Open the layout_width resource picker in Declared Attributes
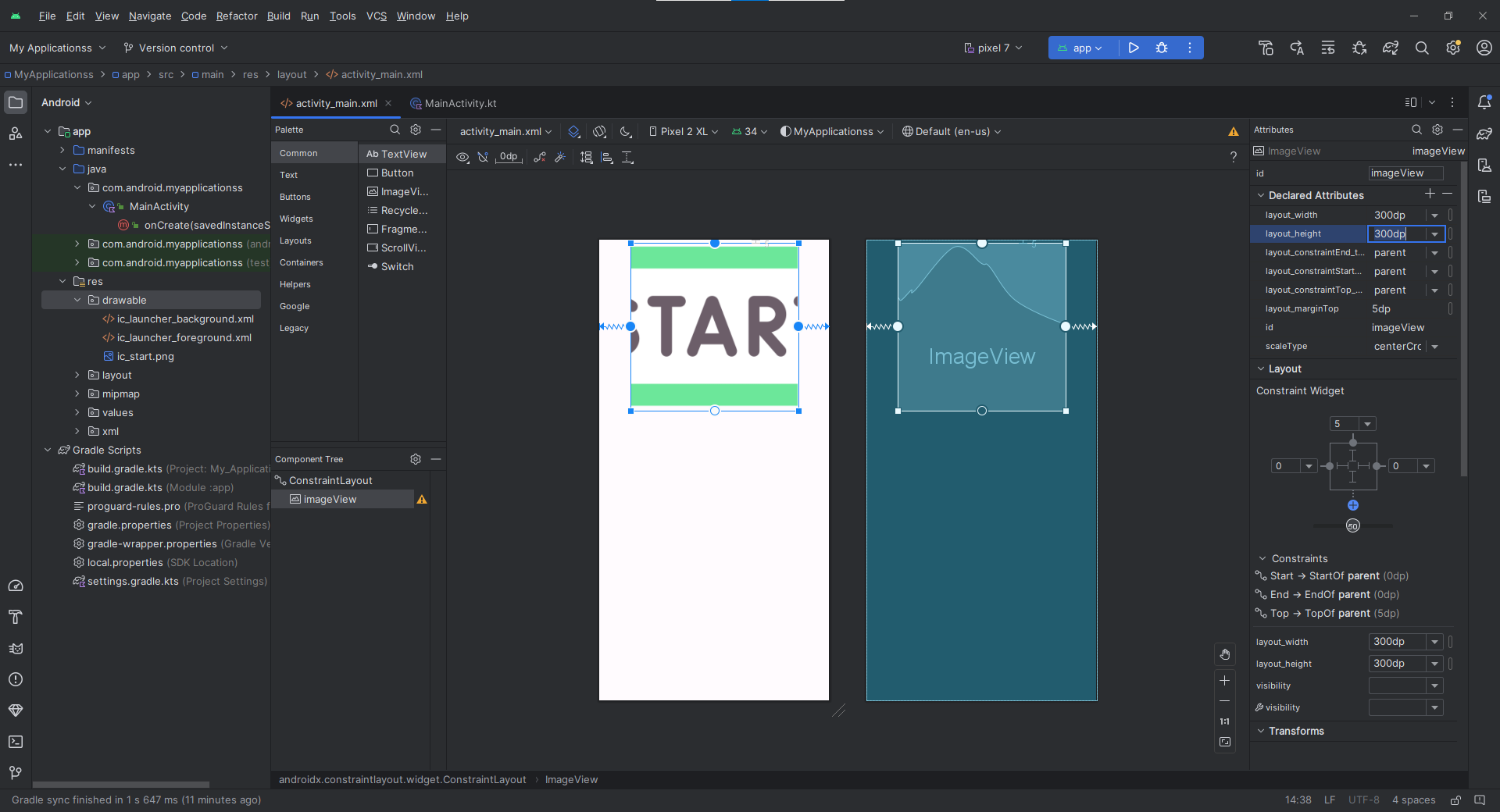Screen dimensions: 1500x812 pos(1451,215)
